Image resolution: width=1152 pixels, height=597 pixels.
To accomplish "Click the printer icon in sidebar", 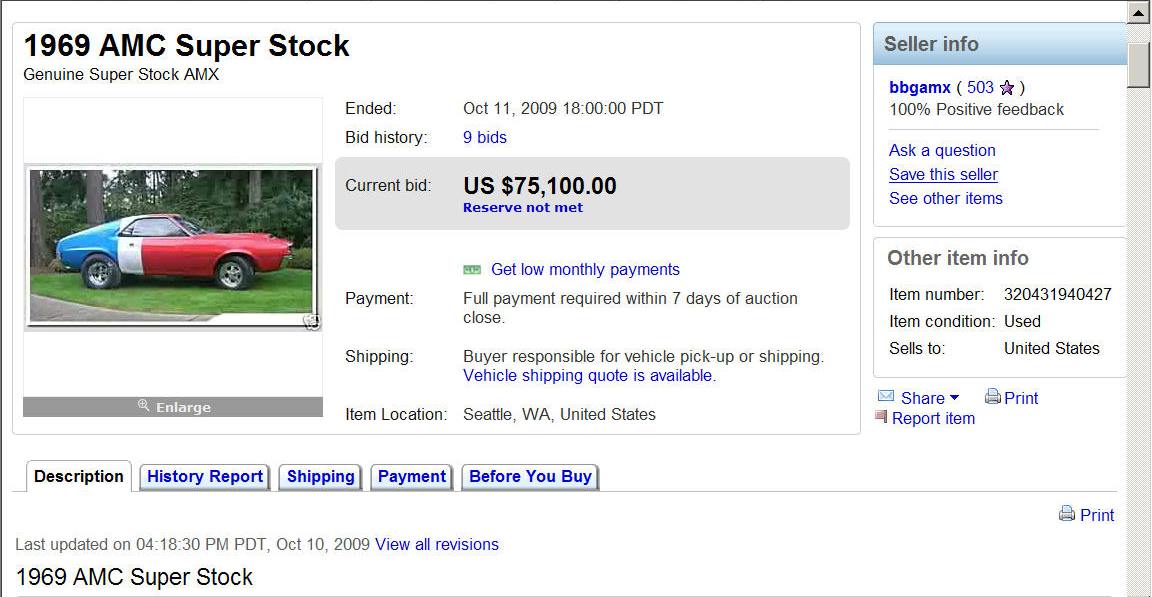I will (993, 397).
